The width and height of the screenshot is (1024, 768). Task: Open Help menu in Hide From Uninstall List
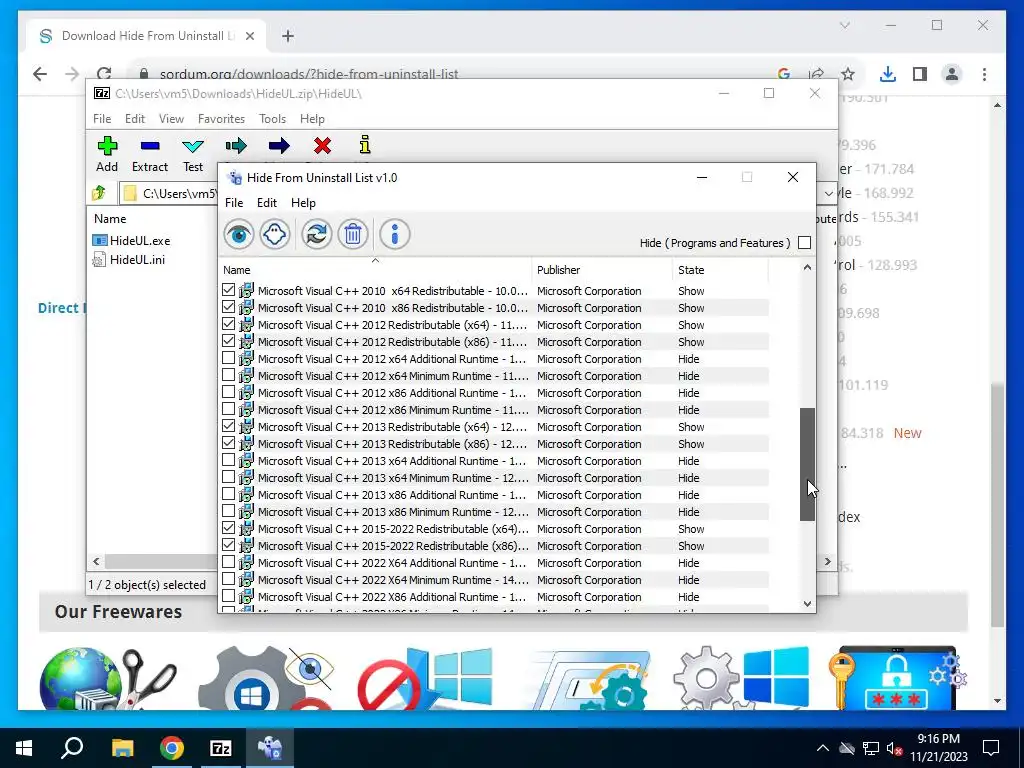[303, 202]
